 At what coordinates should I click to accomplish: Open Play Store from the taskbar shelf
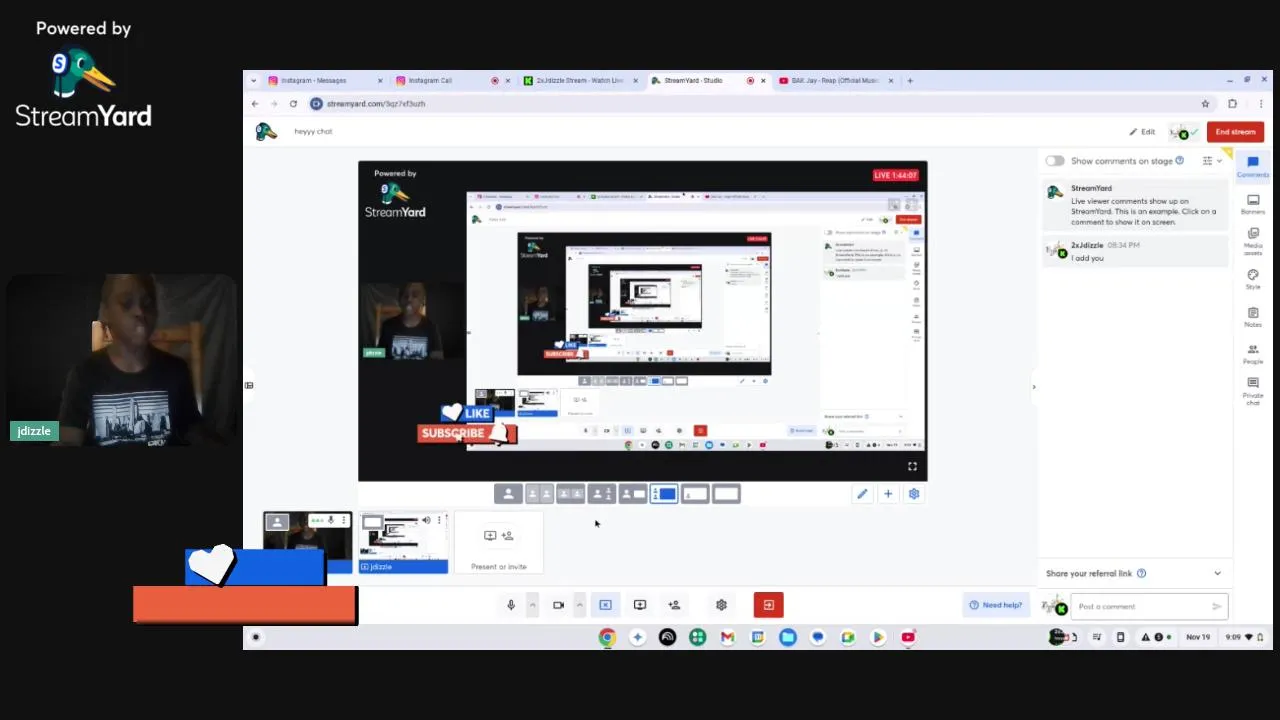878,638
